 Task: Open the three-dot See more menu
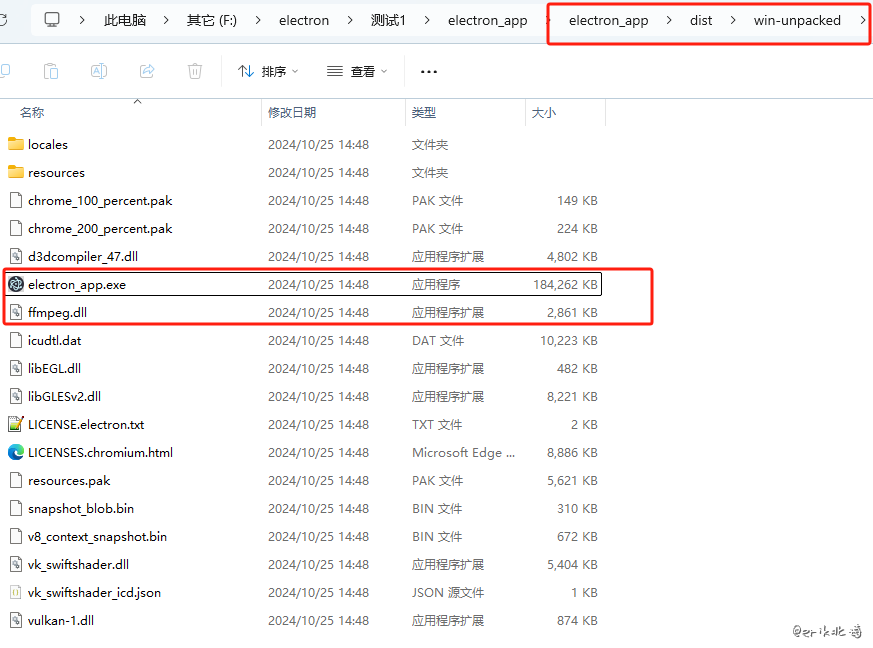pos(429,71)
